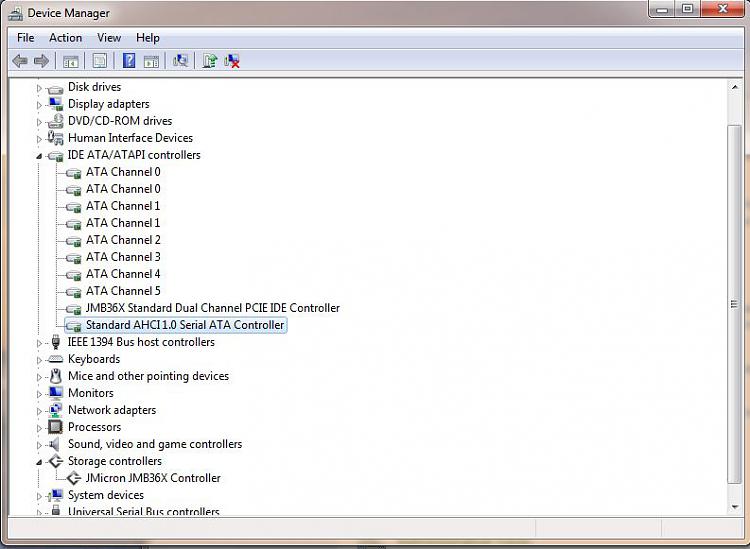
Task: Click the DVD/CD-ROM drives icon
Action: [x=55, y=121]
